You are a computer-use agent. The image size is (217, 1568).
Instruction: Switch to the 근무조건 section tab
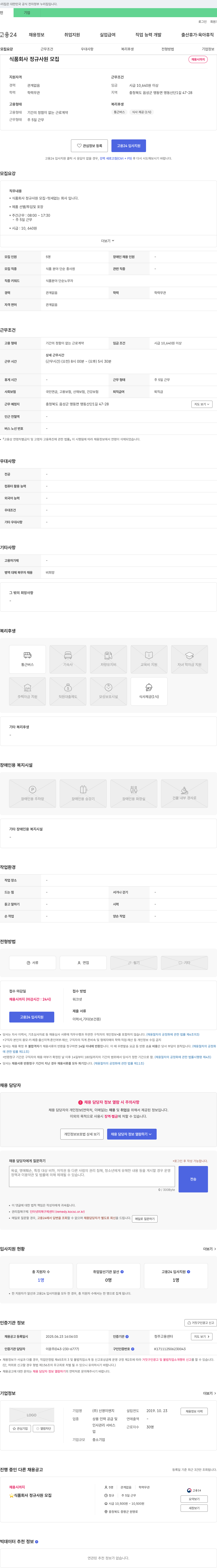[47, 49]
